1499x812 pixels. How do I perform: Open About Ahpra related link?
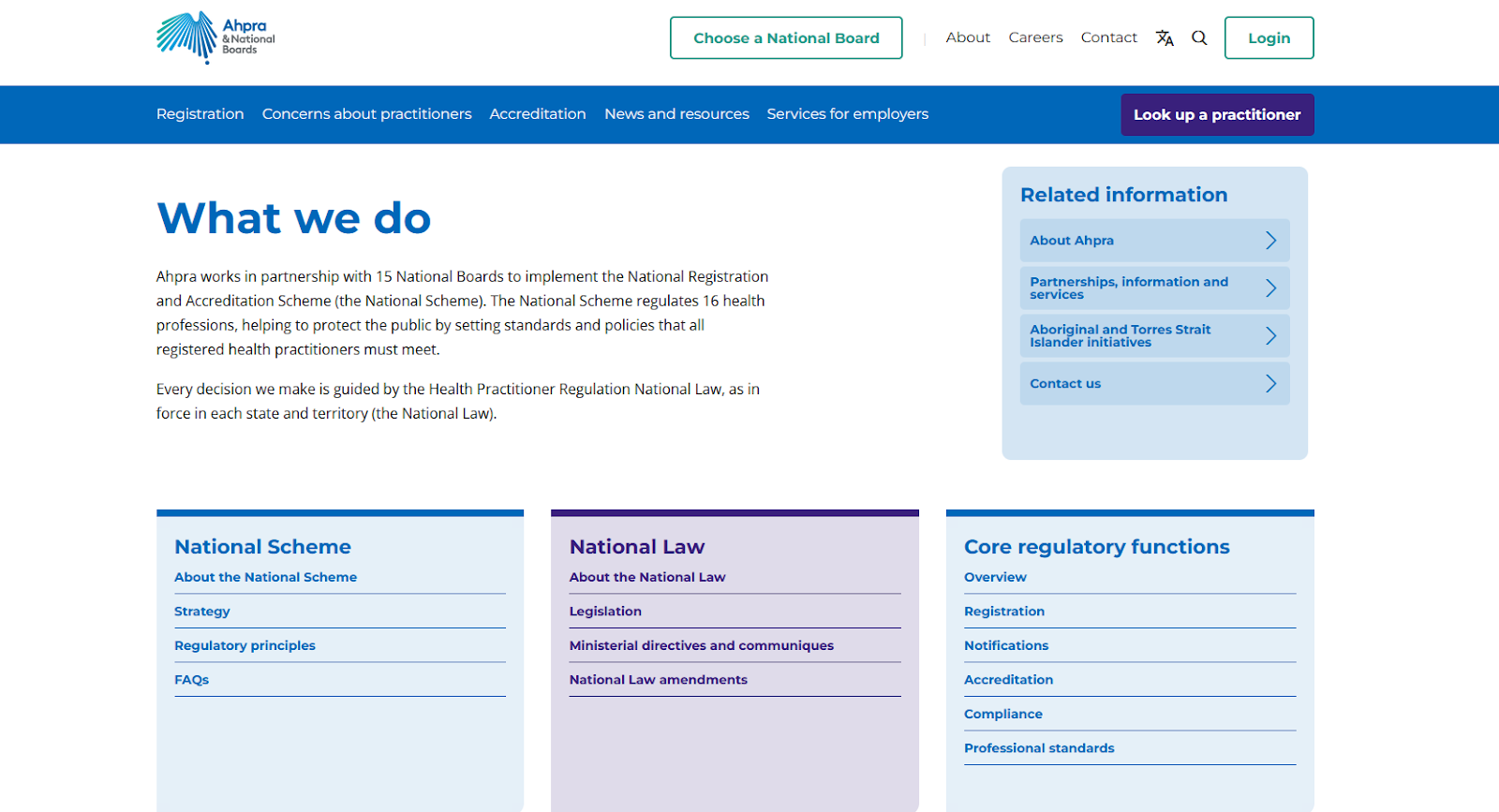[1154, 241]
